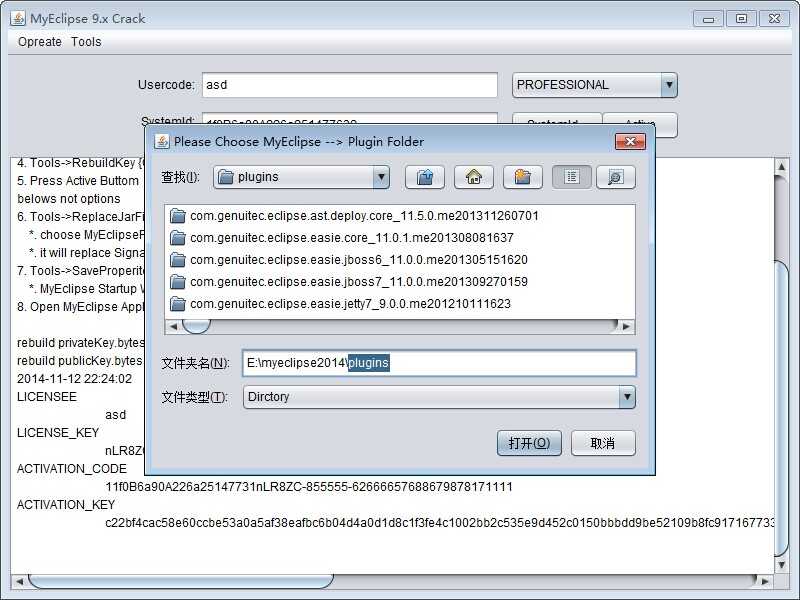This screenshot has height=600, width=800.
Task: Click Java icon in plugin dialog title
Action: (162, 141)
